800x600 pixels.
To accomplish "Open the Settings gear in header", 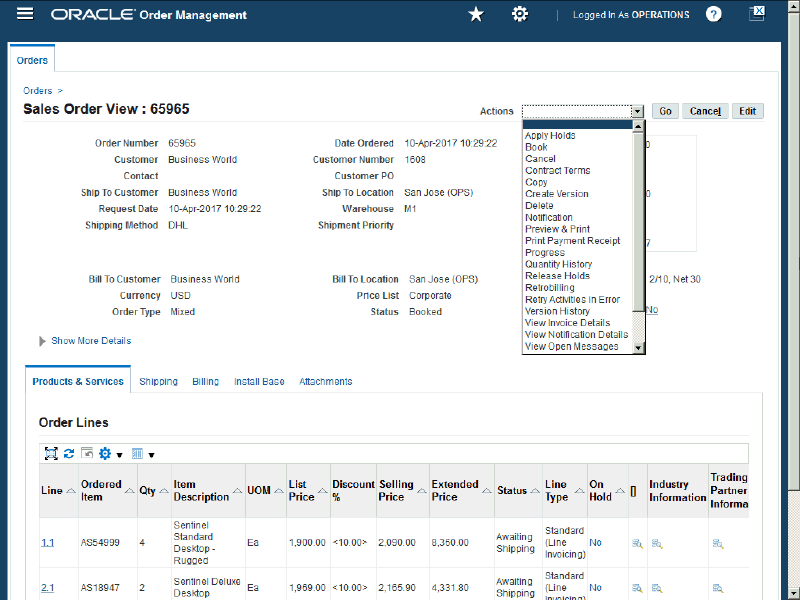I will (x=520, y=14).
